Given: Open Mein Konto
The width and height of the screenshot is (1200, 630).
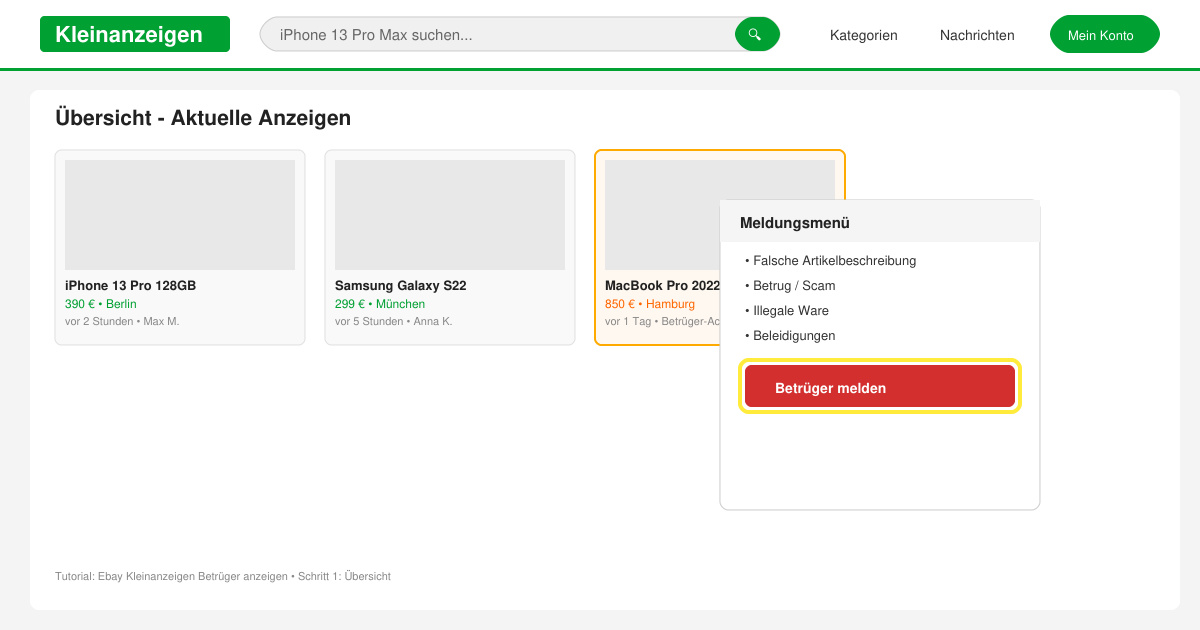Looking at the screenshot, I should pos(1105,34).
